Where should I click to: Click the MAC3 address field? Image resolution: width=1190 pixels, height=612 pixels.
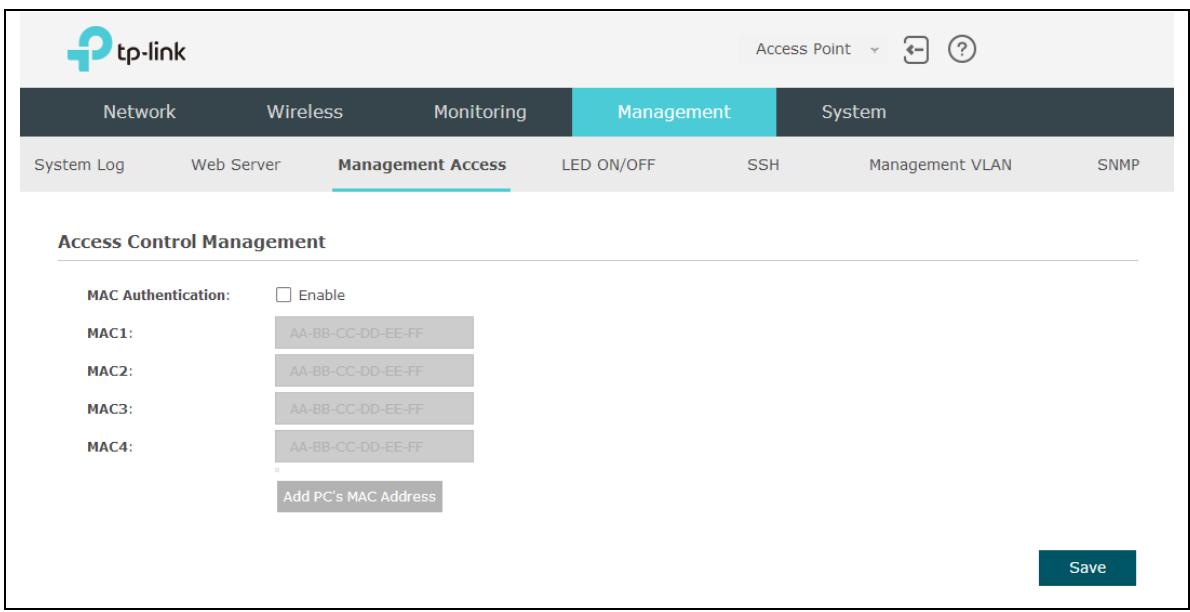click(x=374, y=409)
